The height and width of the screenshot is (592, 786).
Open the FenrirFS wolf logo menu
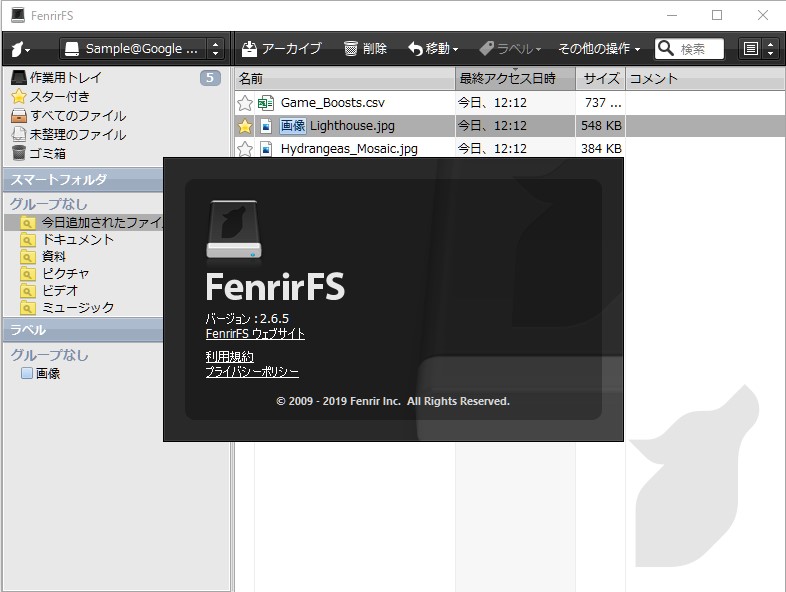[x=21, y=49]
